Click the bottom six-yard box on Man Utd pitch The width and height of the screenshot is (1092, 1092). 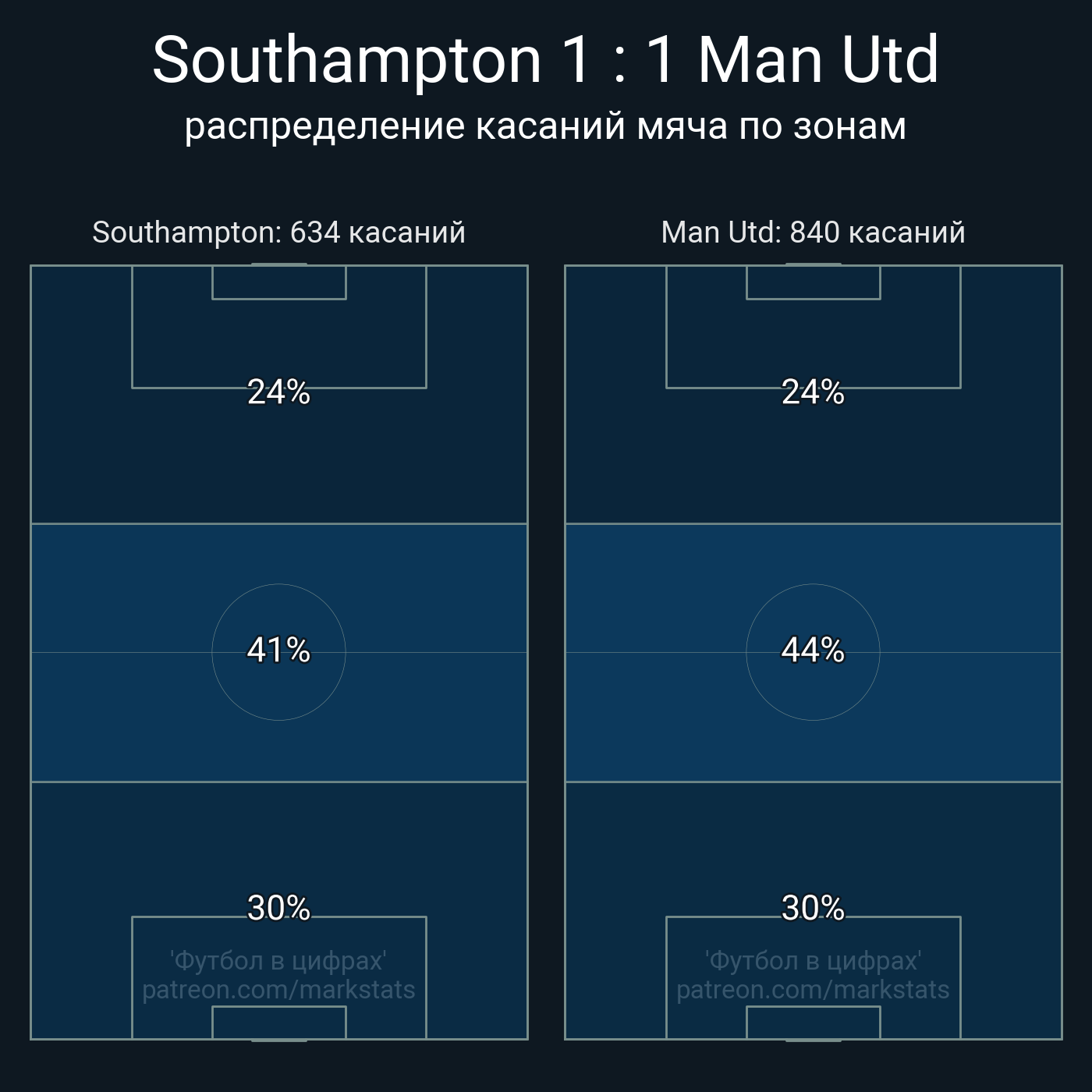pyautogui.click(x=813, y=1023)
